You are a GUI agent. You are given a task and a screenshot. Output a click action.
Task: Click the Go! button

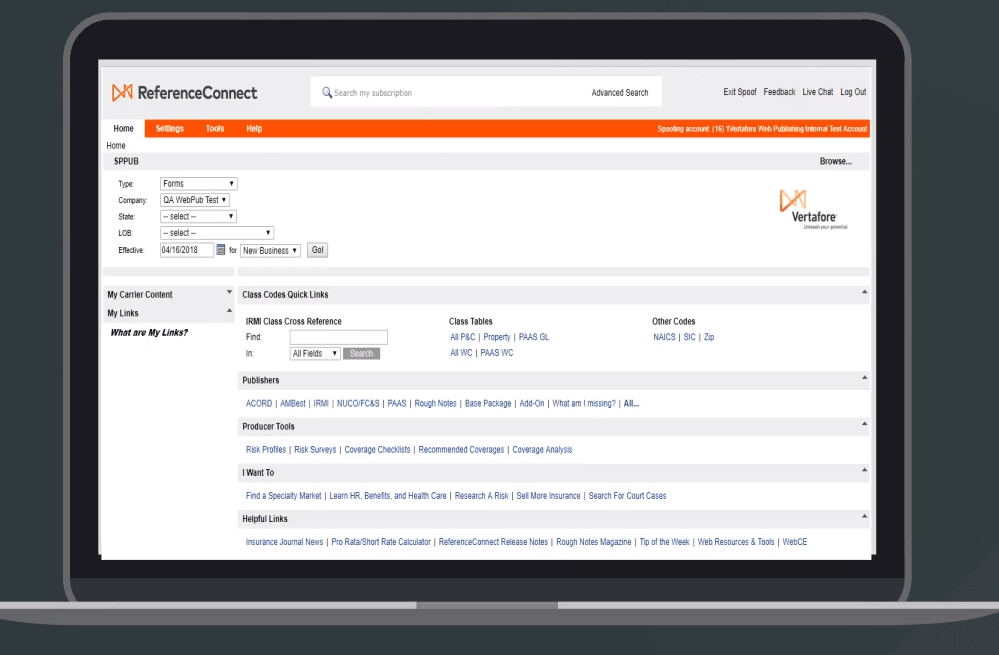[317, 250]
